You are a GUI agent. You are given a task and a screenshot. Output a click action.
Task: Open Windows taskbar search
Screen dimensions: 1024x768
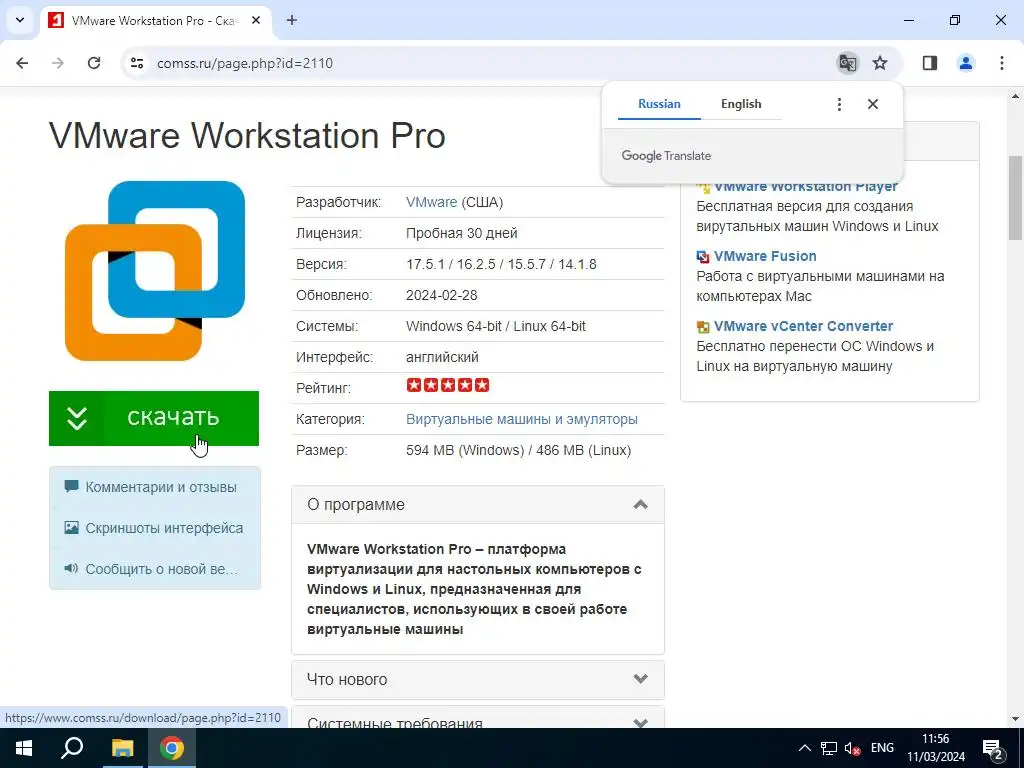tap(72, 748)
